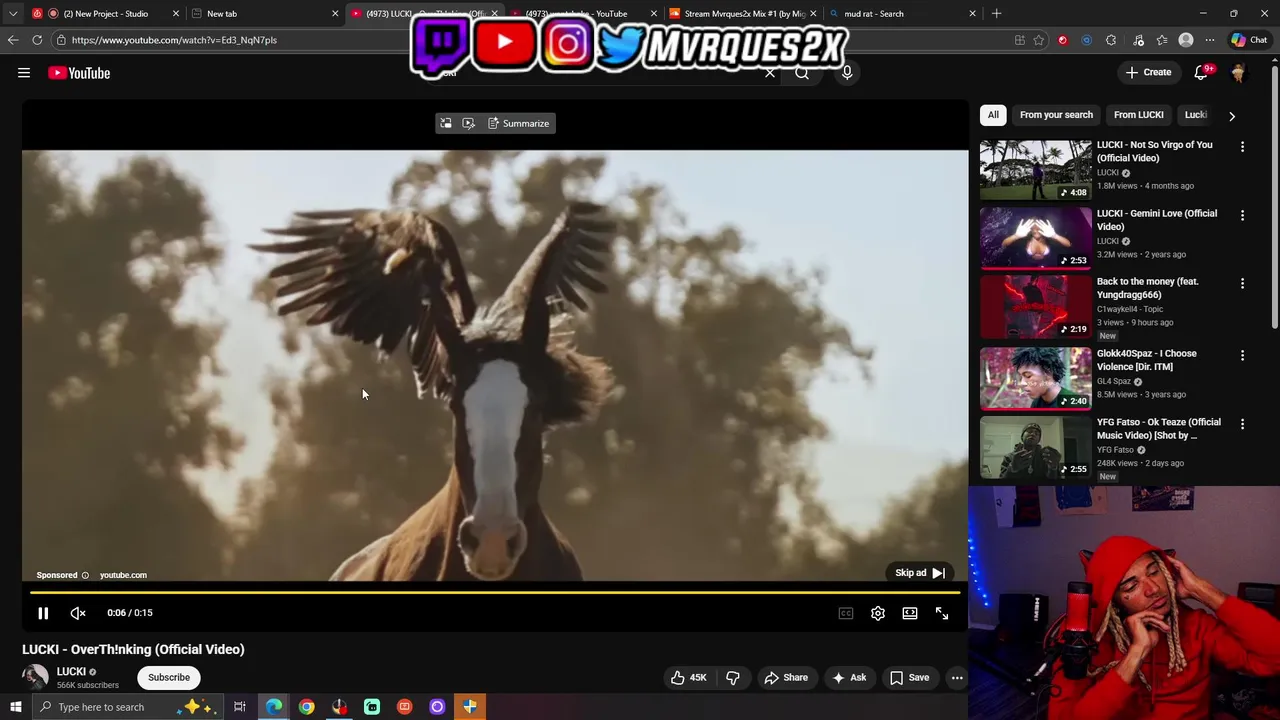Open the Gemini Love video thumbnail
Viewport: 1280px width, 720px height.
1036,238
